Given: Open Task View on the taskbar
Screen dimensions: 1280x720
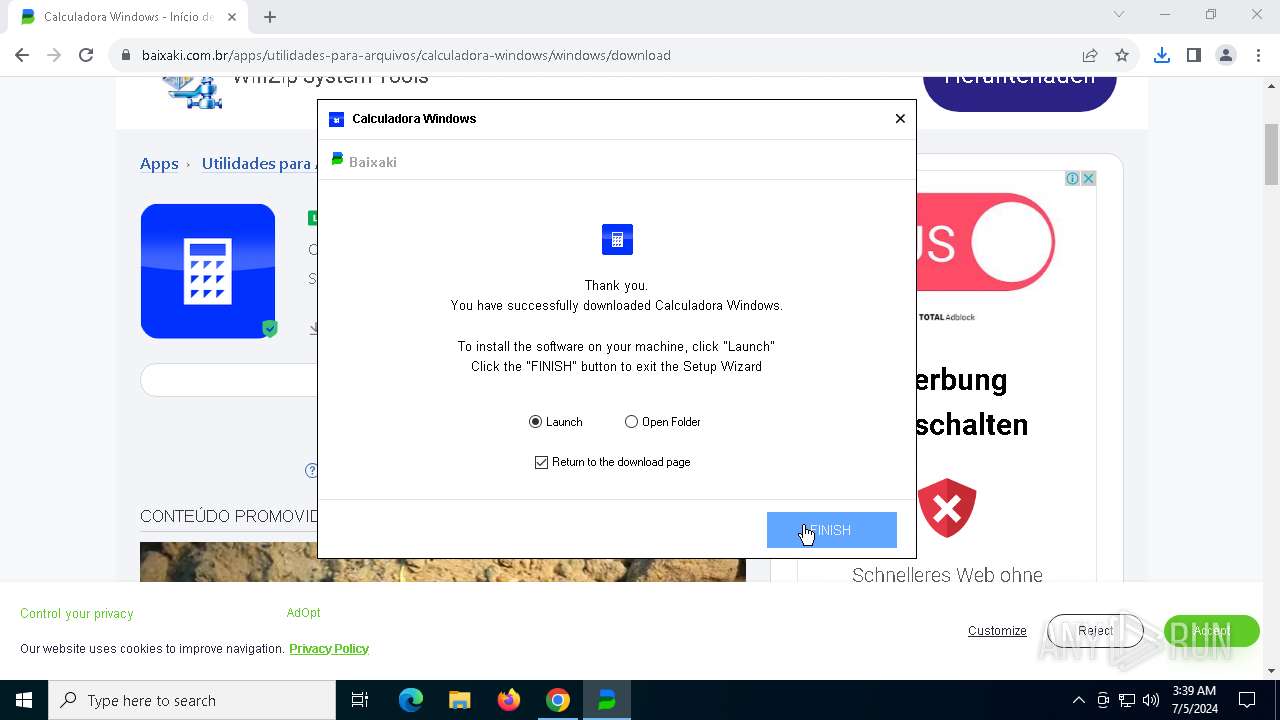Looking at the screenshot, I should pyautogui.click(x=360, y=700).
